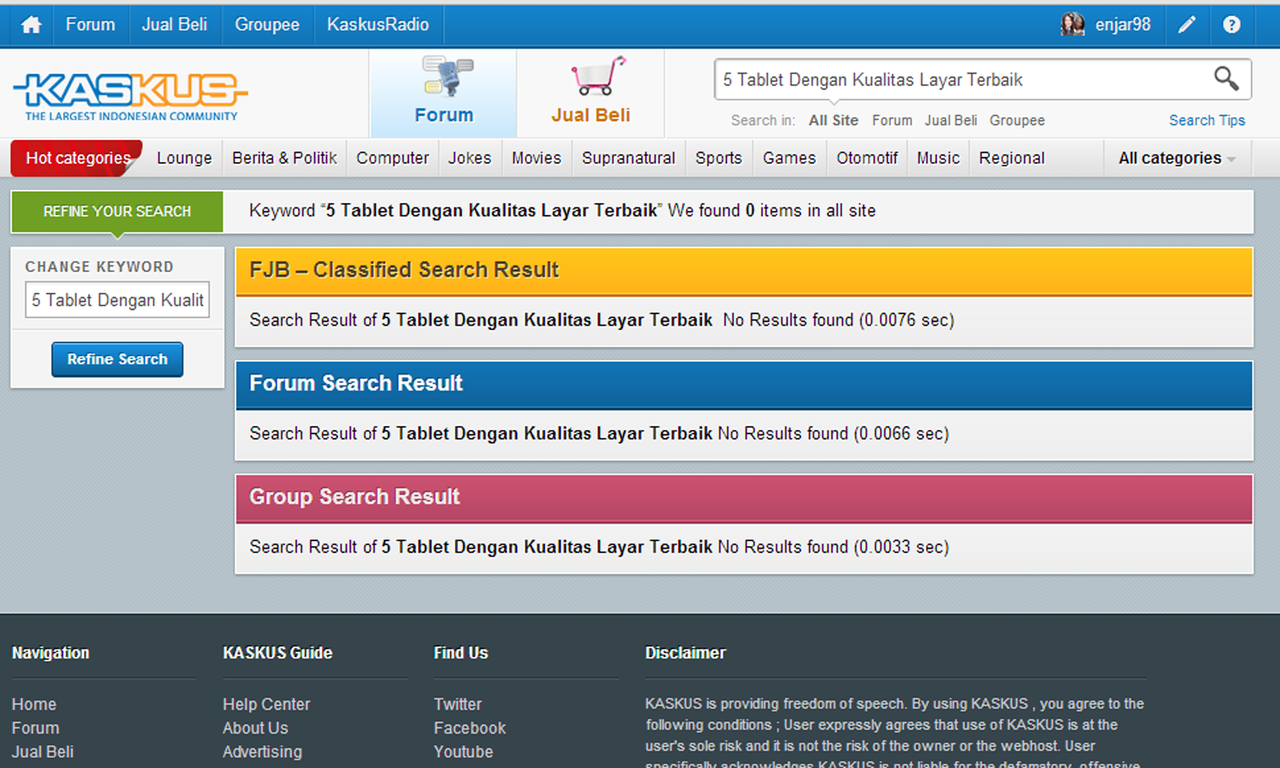Image resolution: width=1280 pixels, height=768 pixels.
Task: Open the Music category
Action: tap(938, 158)
